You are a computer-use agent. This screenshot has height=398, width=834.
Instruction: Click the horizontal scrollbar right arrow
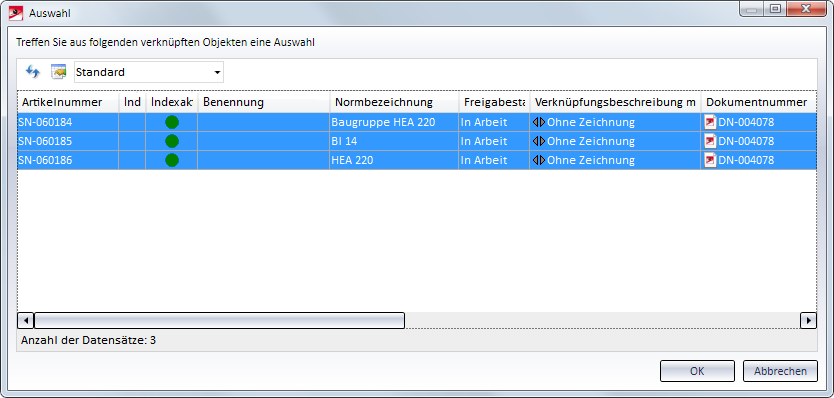(x=808, y=320)
